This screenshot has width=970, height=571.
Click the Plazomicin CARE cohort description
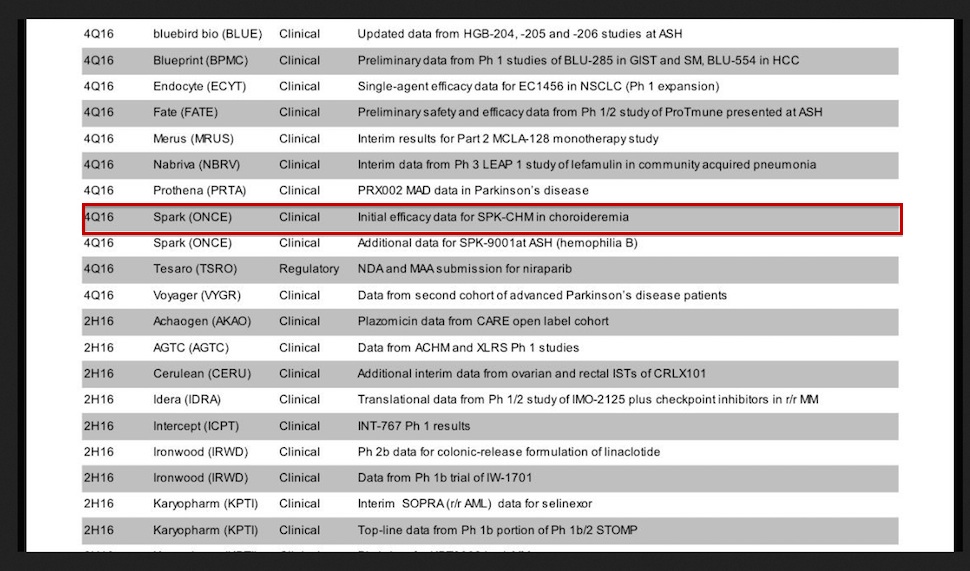click(483, 321)
